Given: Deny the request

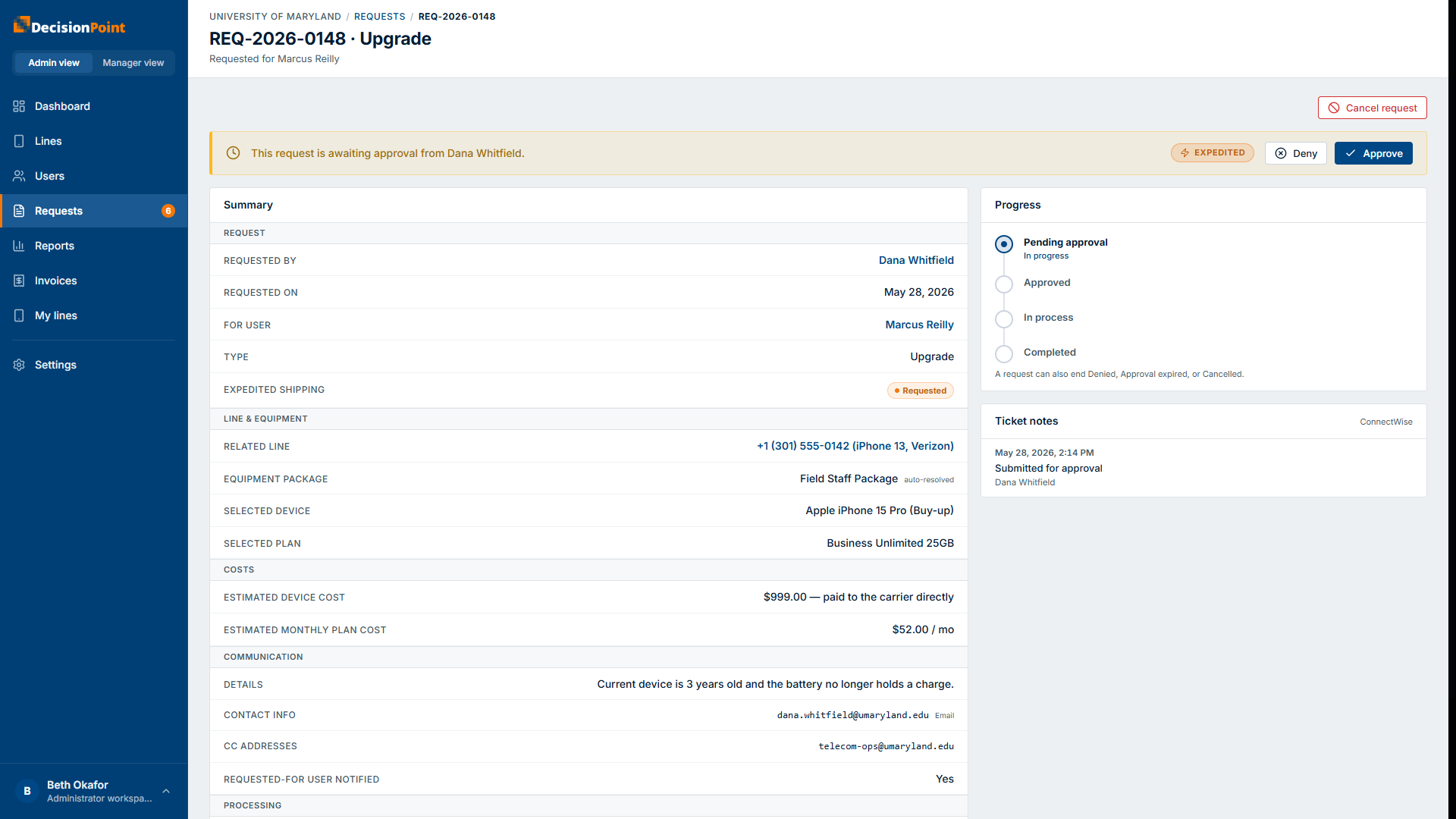Looking at the screenshot, I should [x=1295, y=153].
